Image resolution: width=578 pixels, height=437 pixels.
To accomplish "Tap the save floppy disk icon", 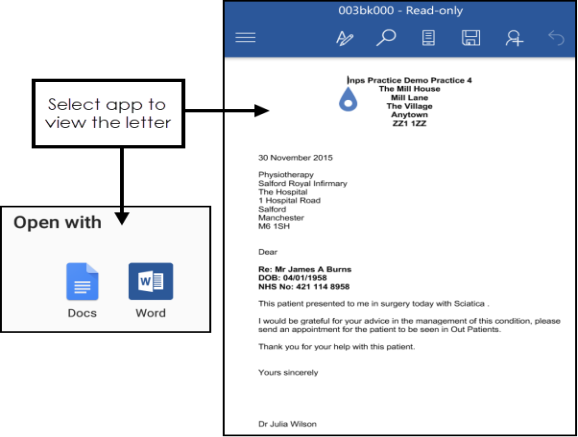I will click(x=471, y=38).
